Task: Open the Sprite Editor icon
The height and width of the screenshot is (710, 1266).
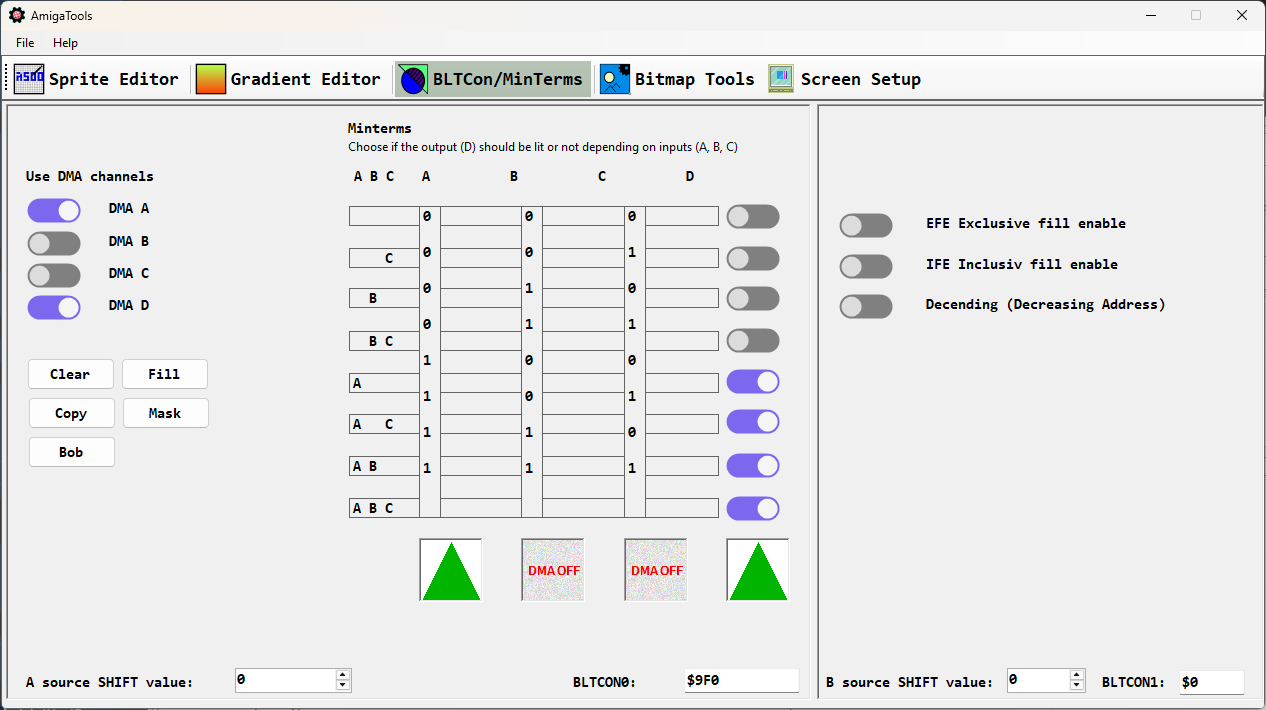Action: click(29, 79)
